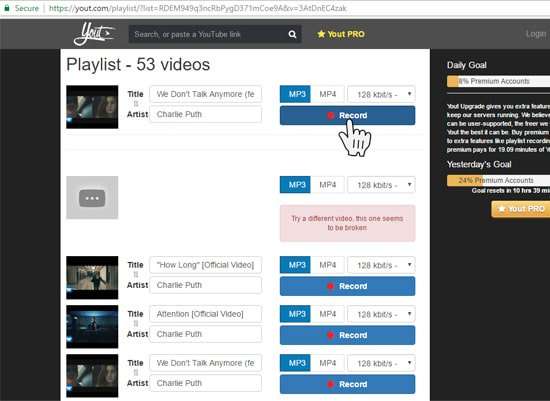
Task: Open thumbnail of first We Don't Talk Anymore video
Action: (92, 107)
